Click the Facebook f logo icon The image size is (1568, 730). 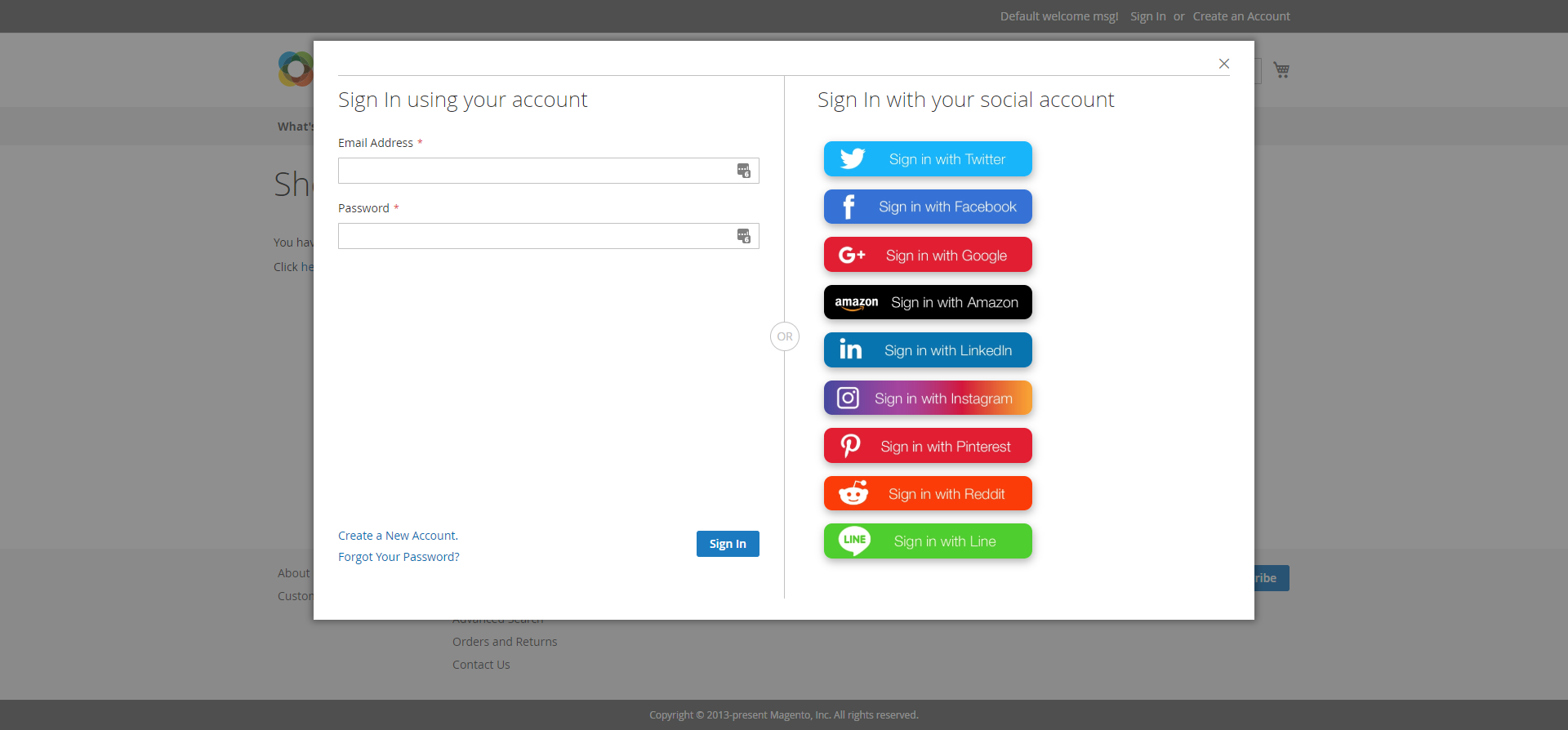click(x=849, y=207)
